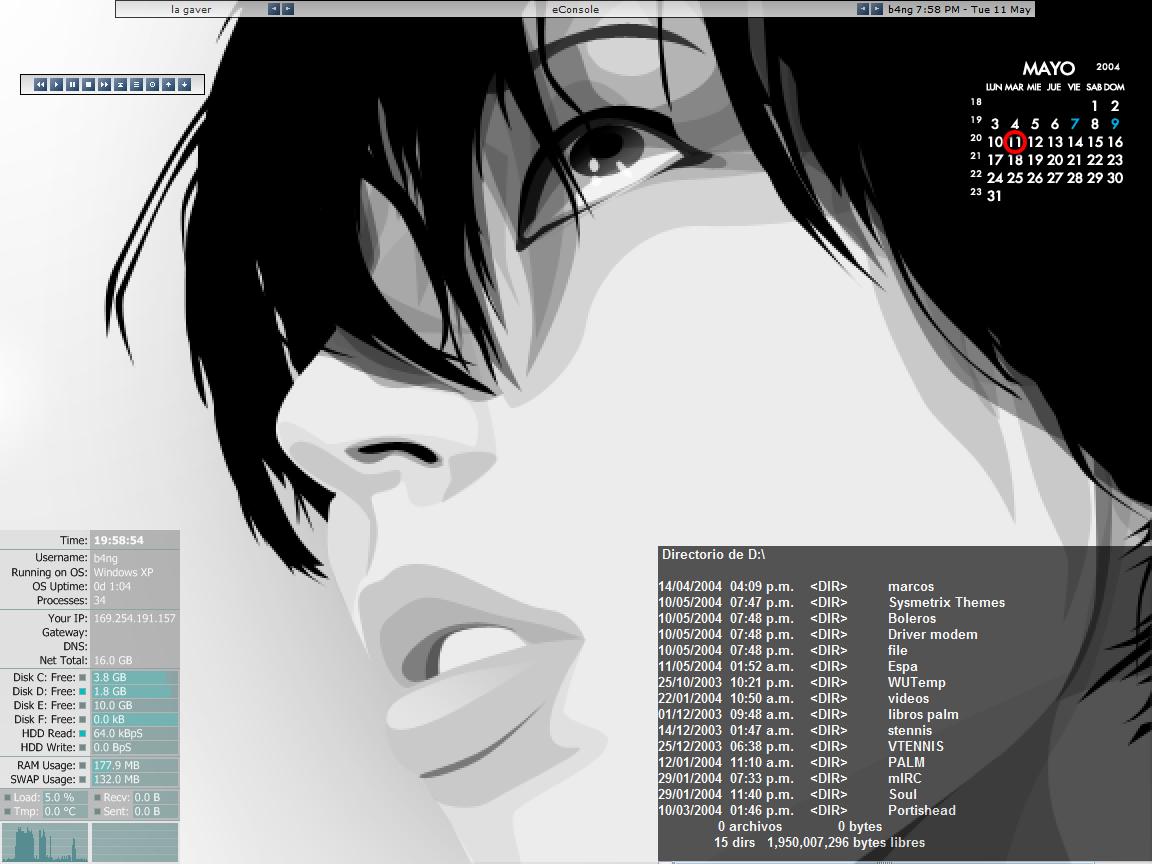Click the left arrow next to the clock
The height and width of the screenshot is (864, 1152).
863,9
